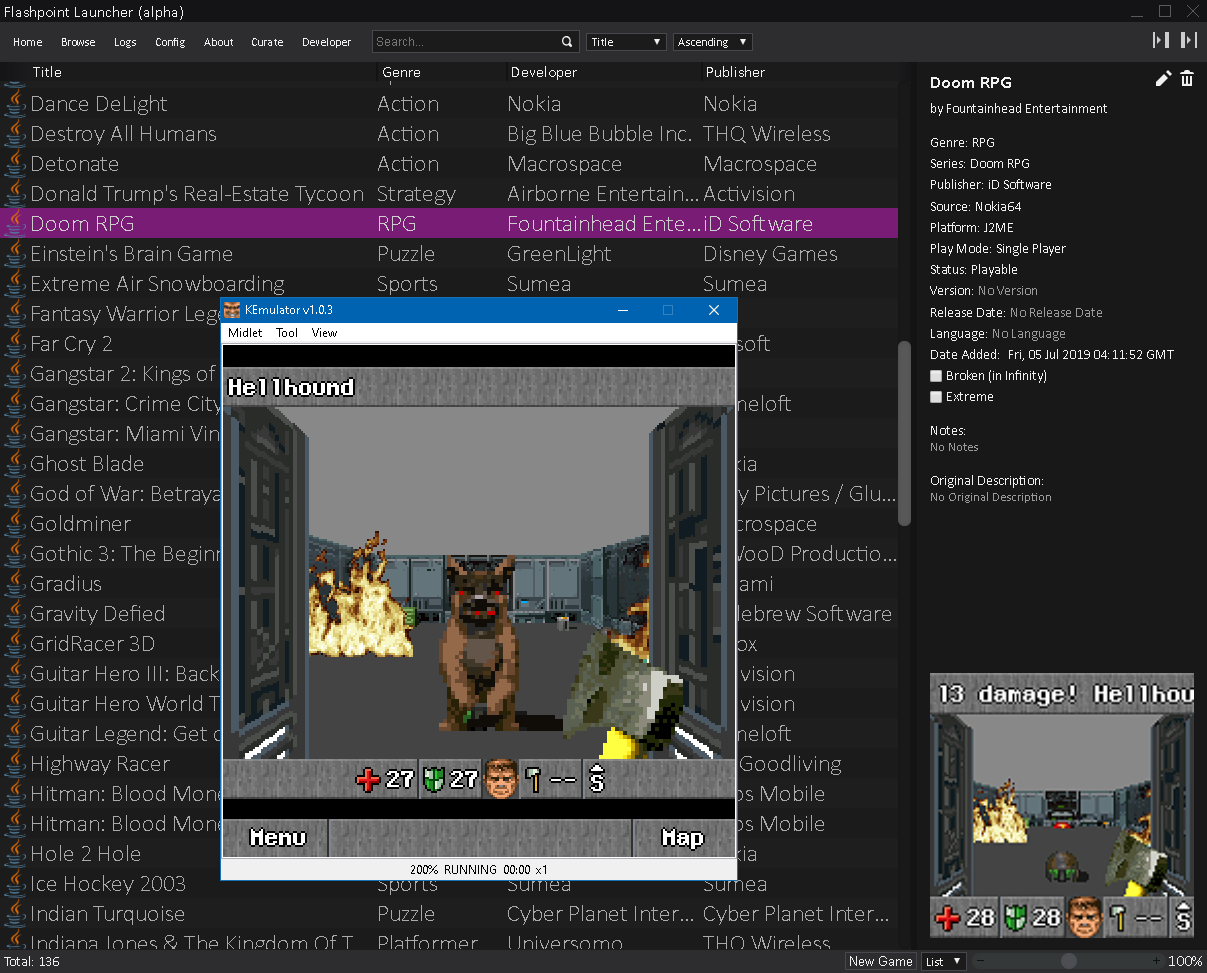Click the Java icon beside Fantasy Warrior
The width and height of the screenshot is (1207, 973).
coord(14,314)
